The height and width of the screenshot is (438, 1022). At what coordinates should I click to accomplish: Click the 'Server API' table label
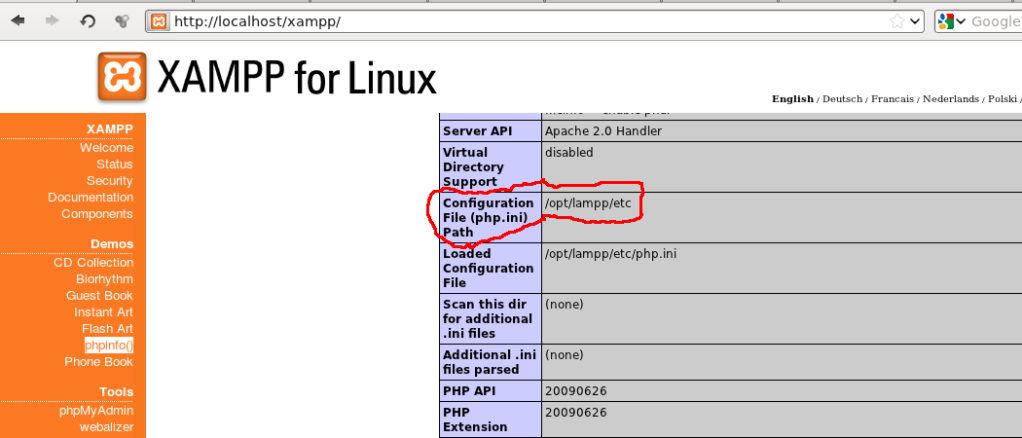tap(478, 131)
